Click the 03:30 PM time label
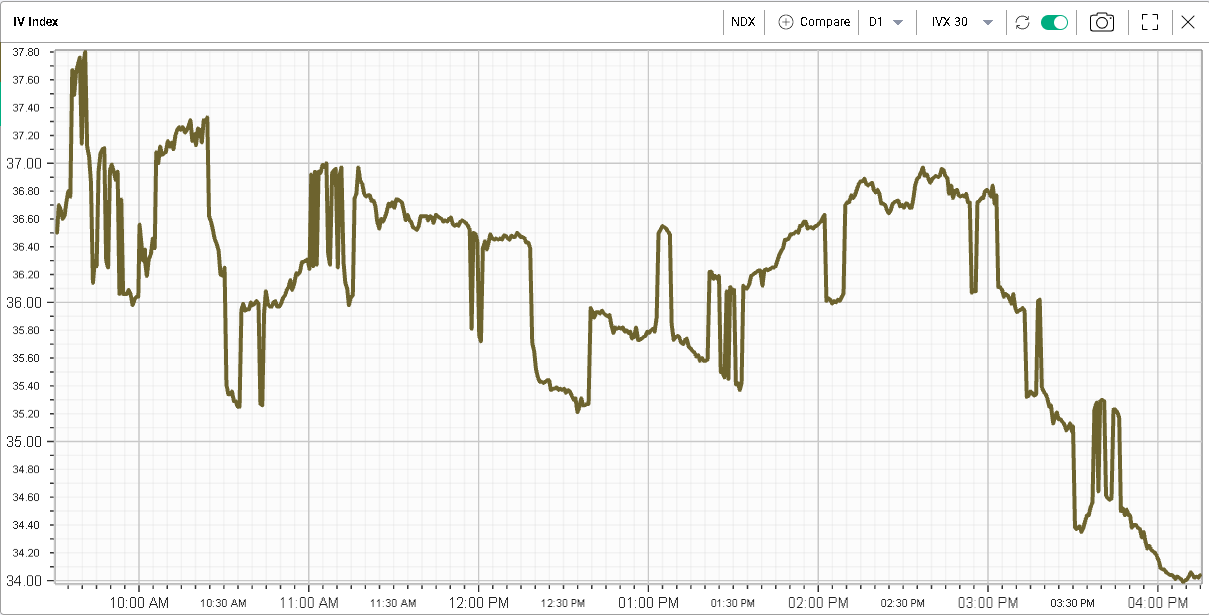Viewport: 1213px width, 615px height. click(1073, 603)
